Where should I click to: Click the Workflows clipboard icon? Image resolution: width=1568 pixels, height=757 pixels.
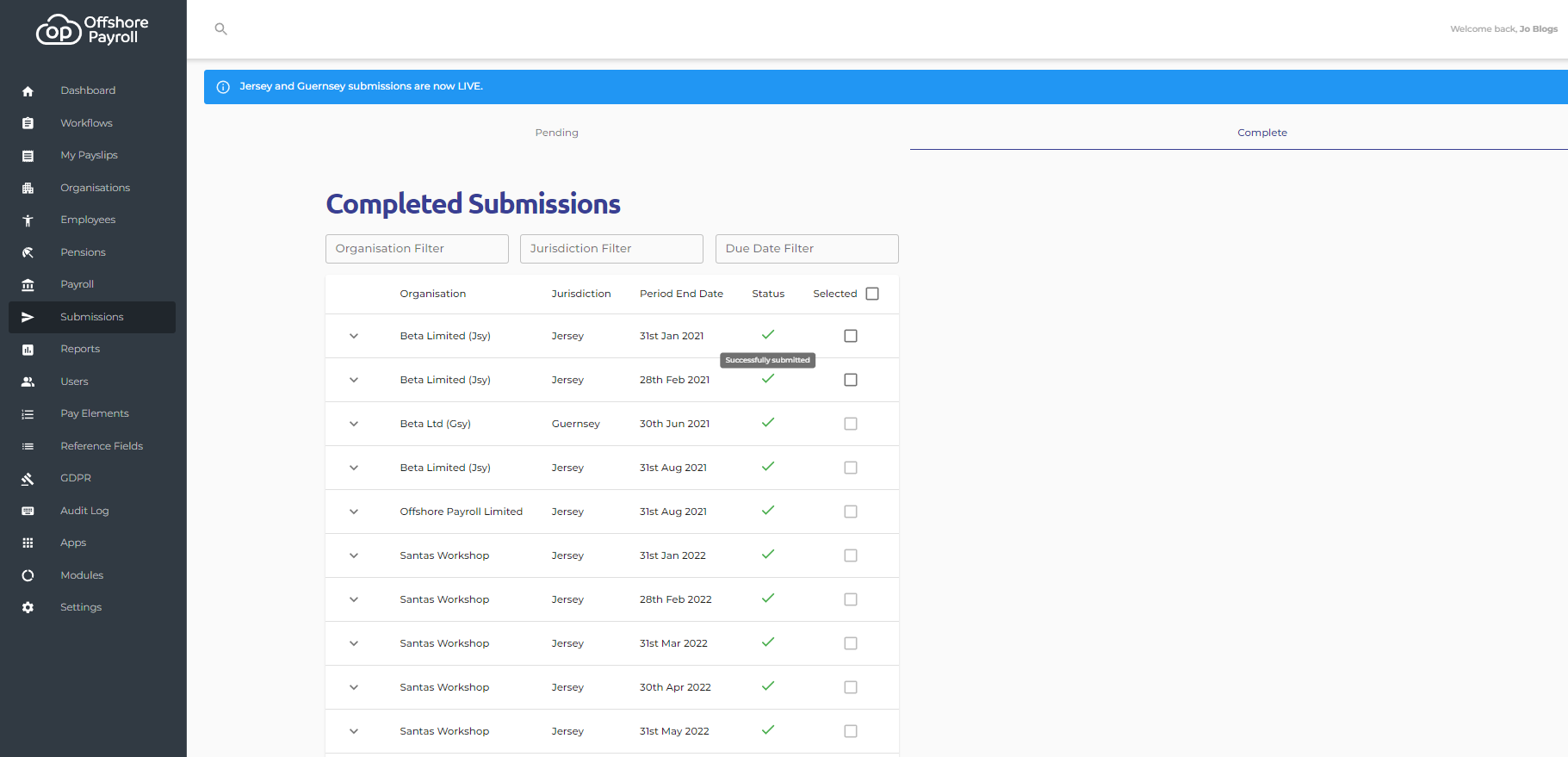pos(28,123)
